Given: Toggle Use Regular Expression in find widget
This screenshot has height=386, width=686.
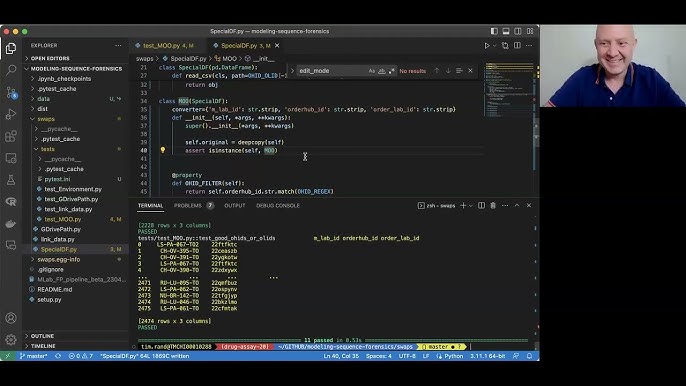Looking at the screenshot, I should (392, 71).
